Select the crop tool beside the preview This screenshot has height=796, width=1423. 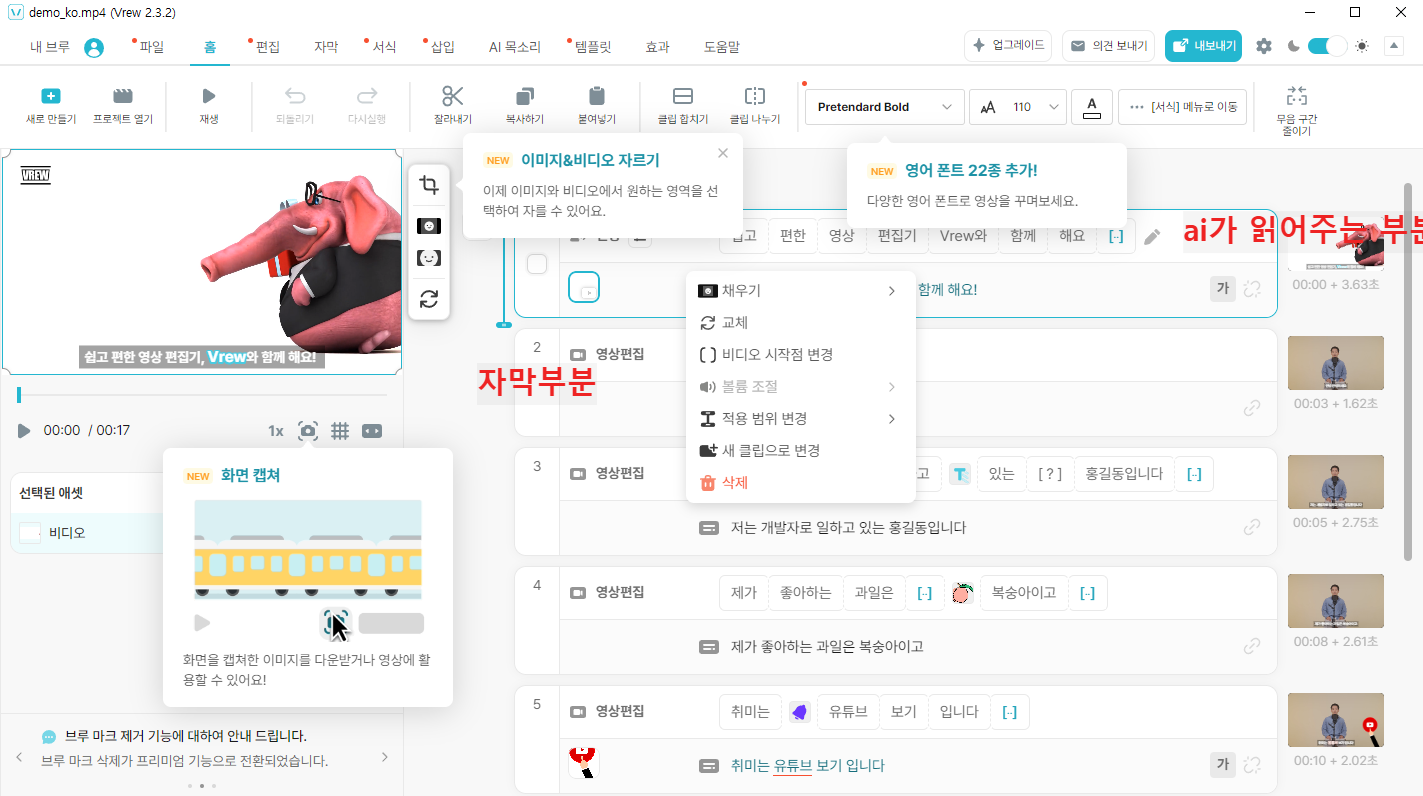(429, 185)
